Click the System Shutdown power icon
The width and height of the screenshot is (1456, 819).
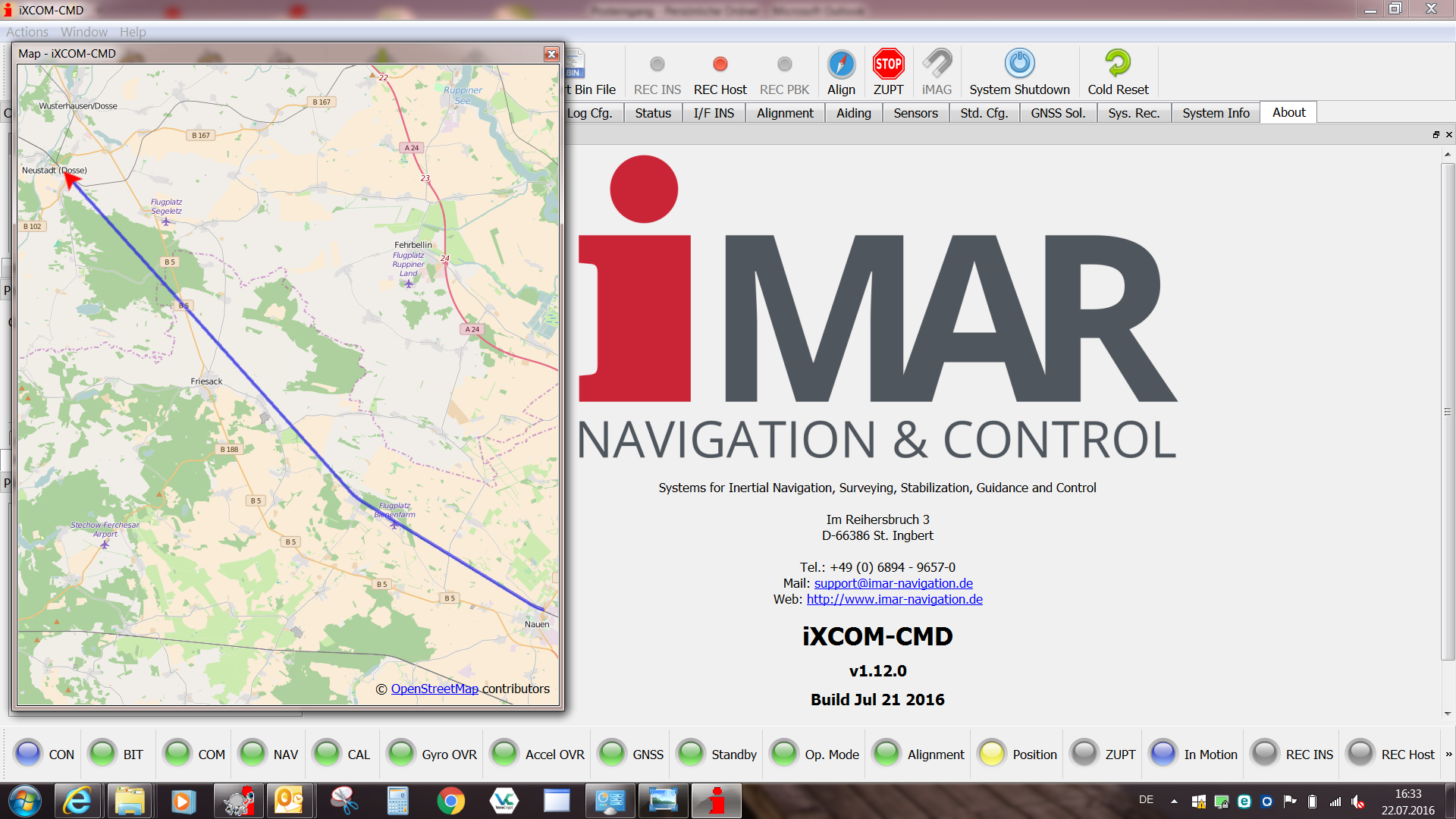1019,63
